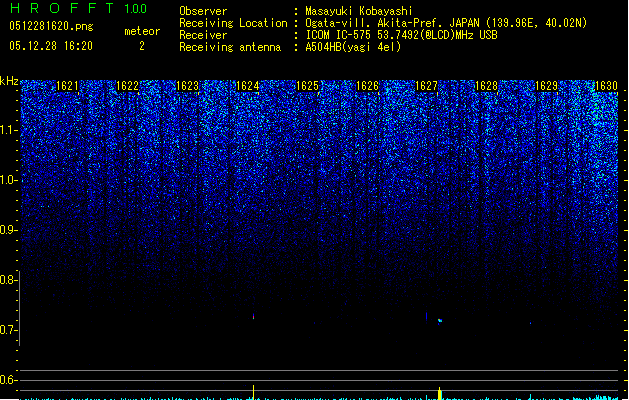The image size is (629, 400).
Task: Click the faint echo dot near 1629
Action: 530,323
